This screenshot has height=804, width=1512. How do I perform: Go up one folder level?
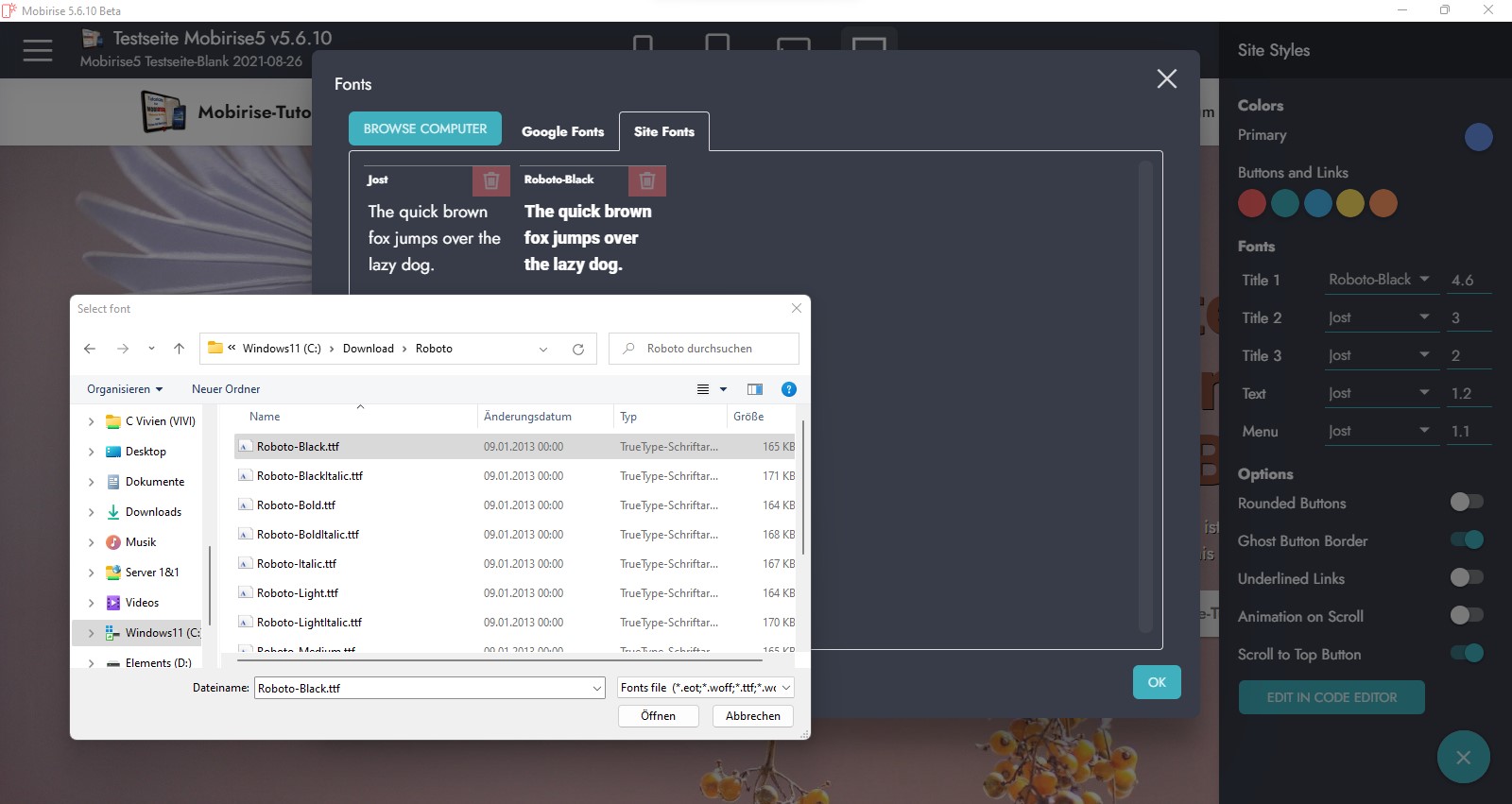tap(179, 349)
